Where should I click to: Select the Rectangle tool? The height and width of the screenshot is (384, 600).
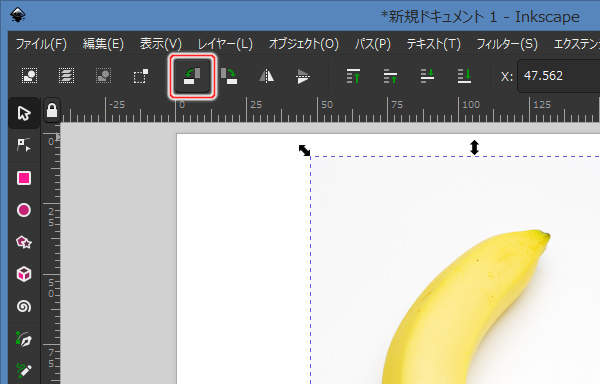point(24,178)
